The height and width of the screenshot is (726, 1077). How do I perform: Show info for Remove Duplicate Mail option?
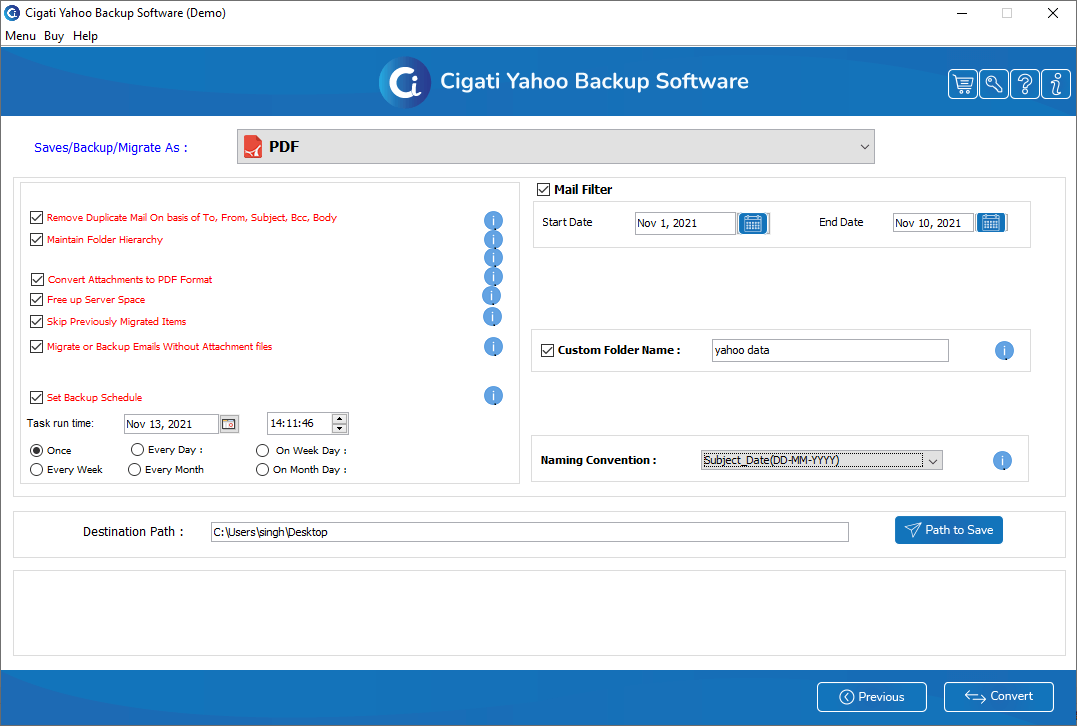(x=493, y=220)
